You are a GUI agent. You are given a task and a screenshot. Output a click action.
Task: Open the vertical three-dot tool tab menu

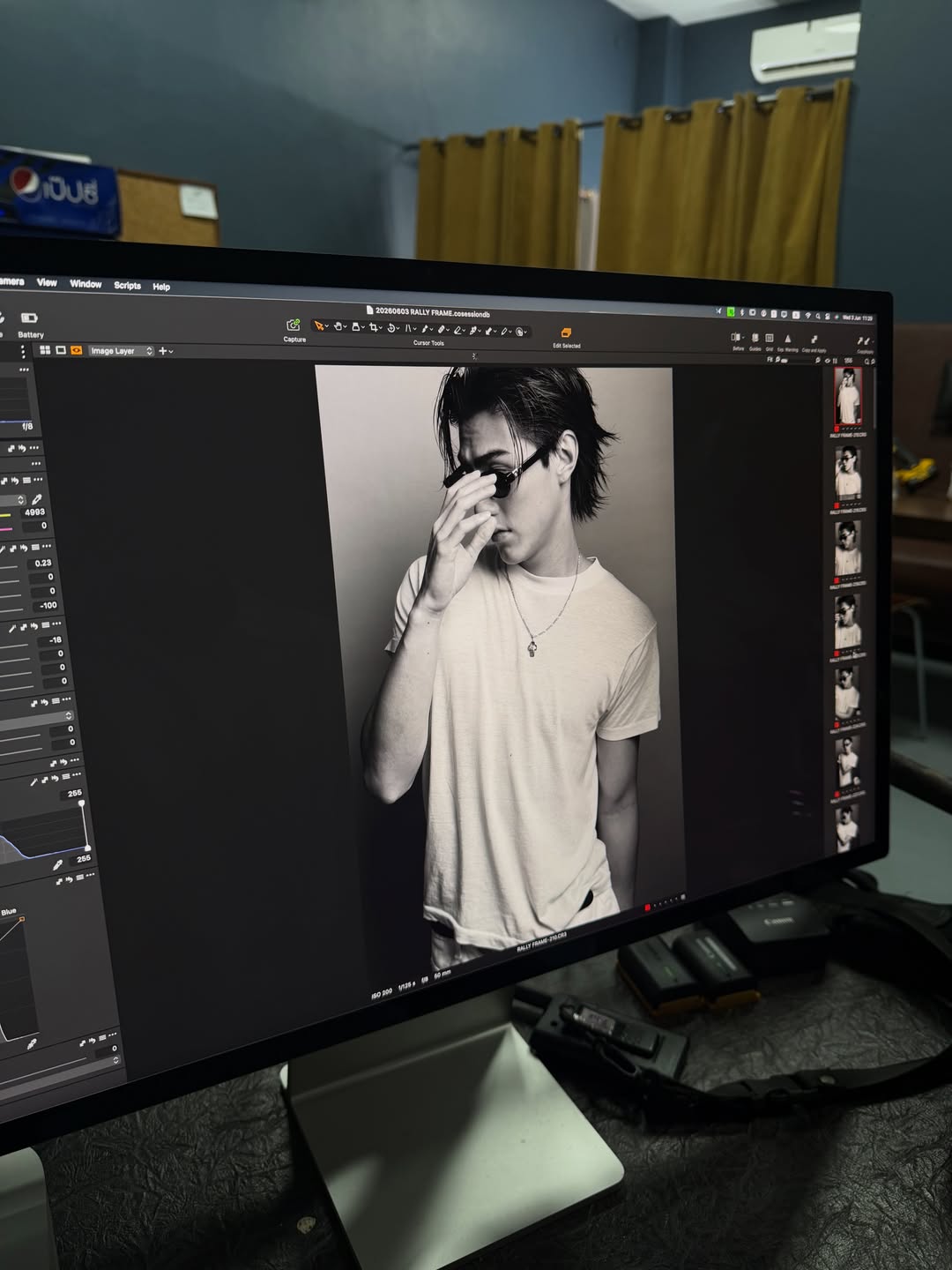point(23,352)
